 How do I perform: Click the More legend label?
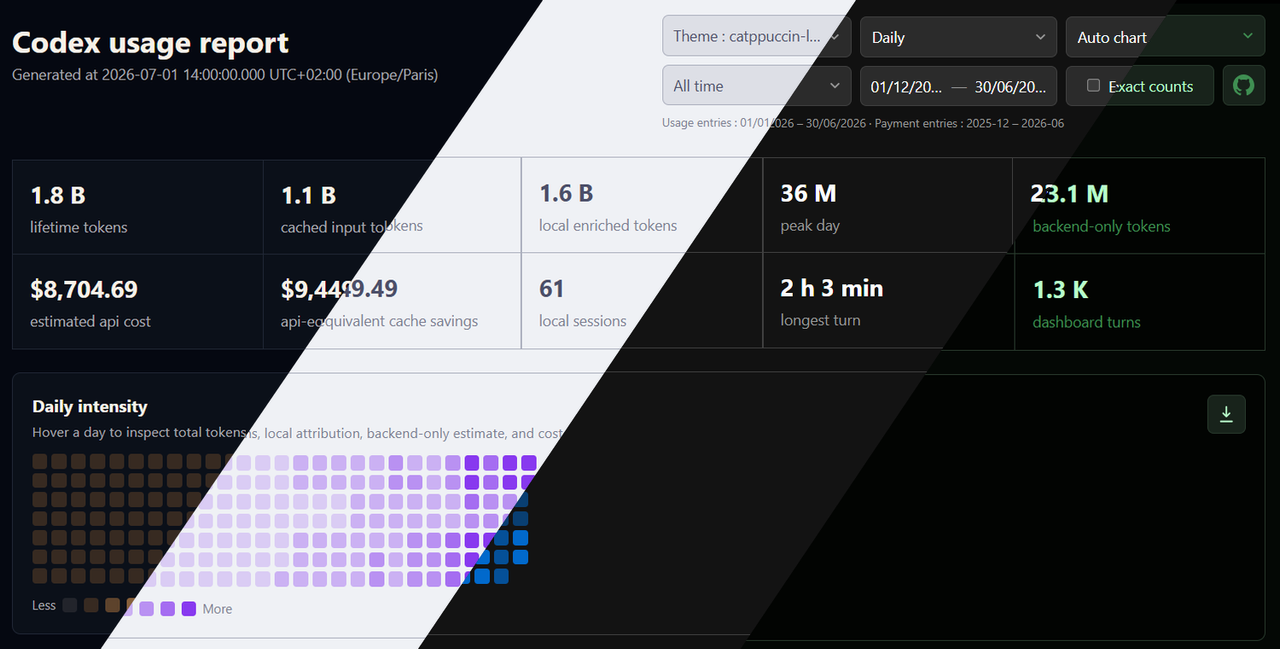click(217, 608)
